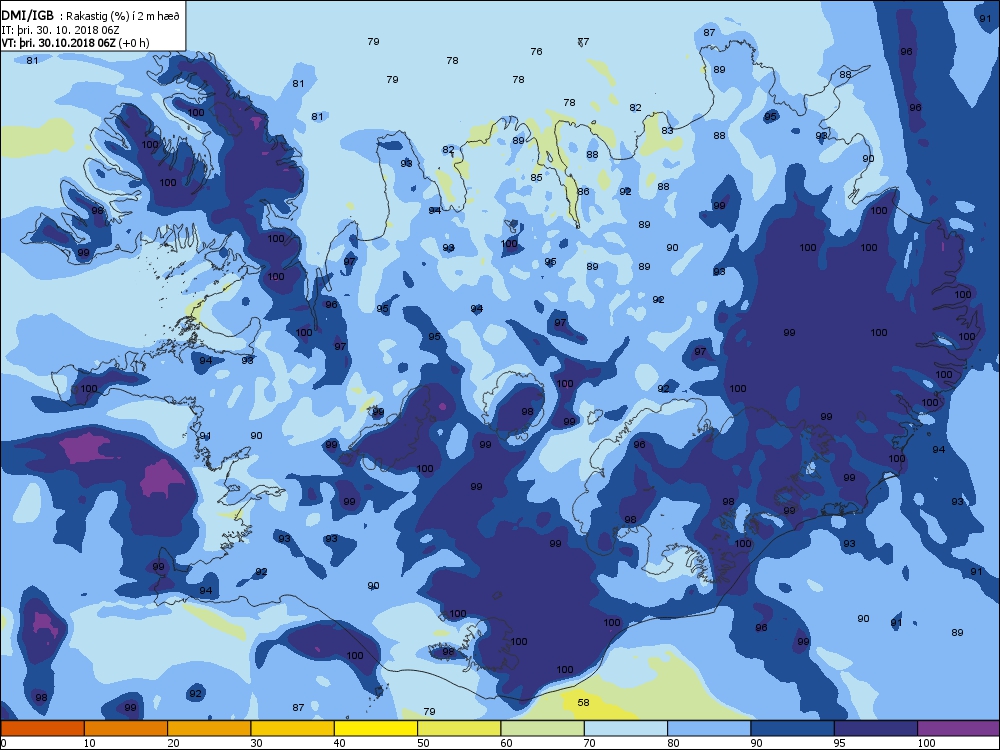
Task: Click the navy 95–100 legend swatch
Action: 876,728
